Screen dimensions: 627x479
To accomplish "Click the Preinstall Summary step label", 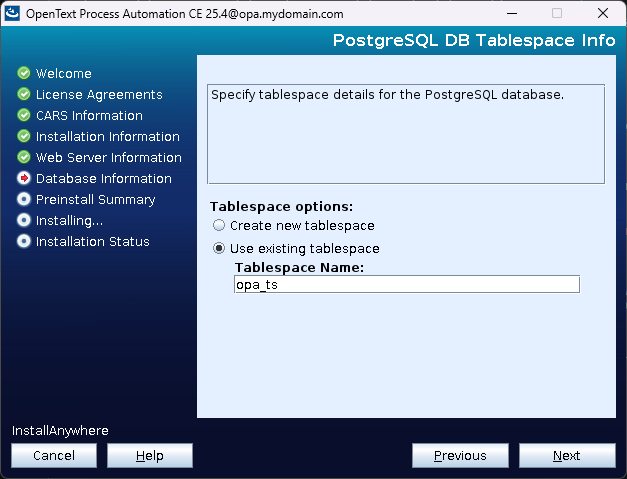I will [x=96, y=200].
